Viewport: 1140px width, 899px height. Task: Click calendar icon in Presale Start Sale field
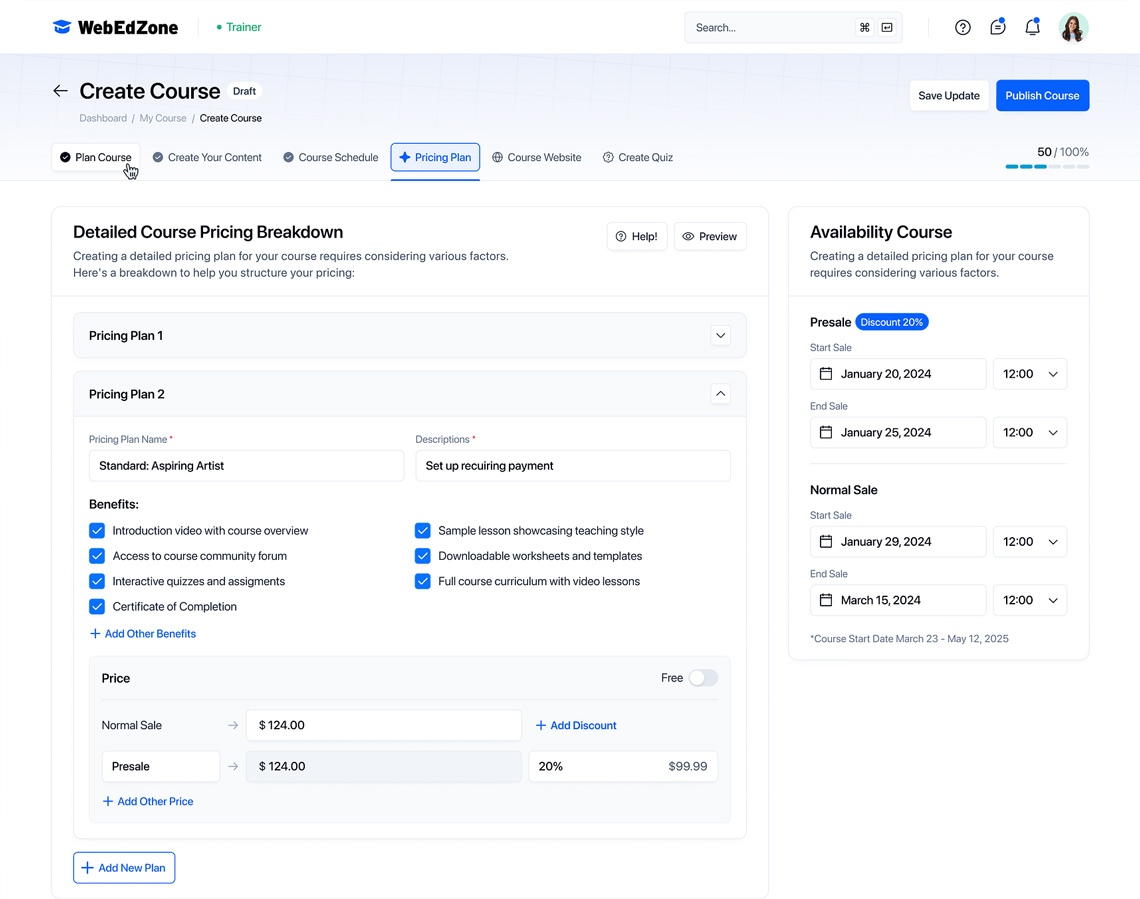826,374
